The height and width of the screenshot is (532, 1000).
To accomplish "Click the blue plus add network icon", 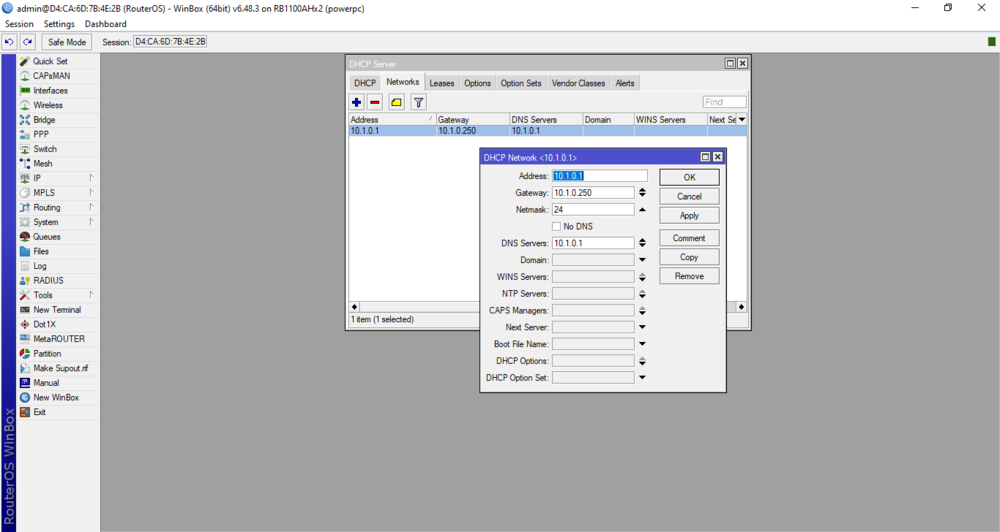I will [357, 102].
